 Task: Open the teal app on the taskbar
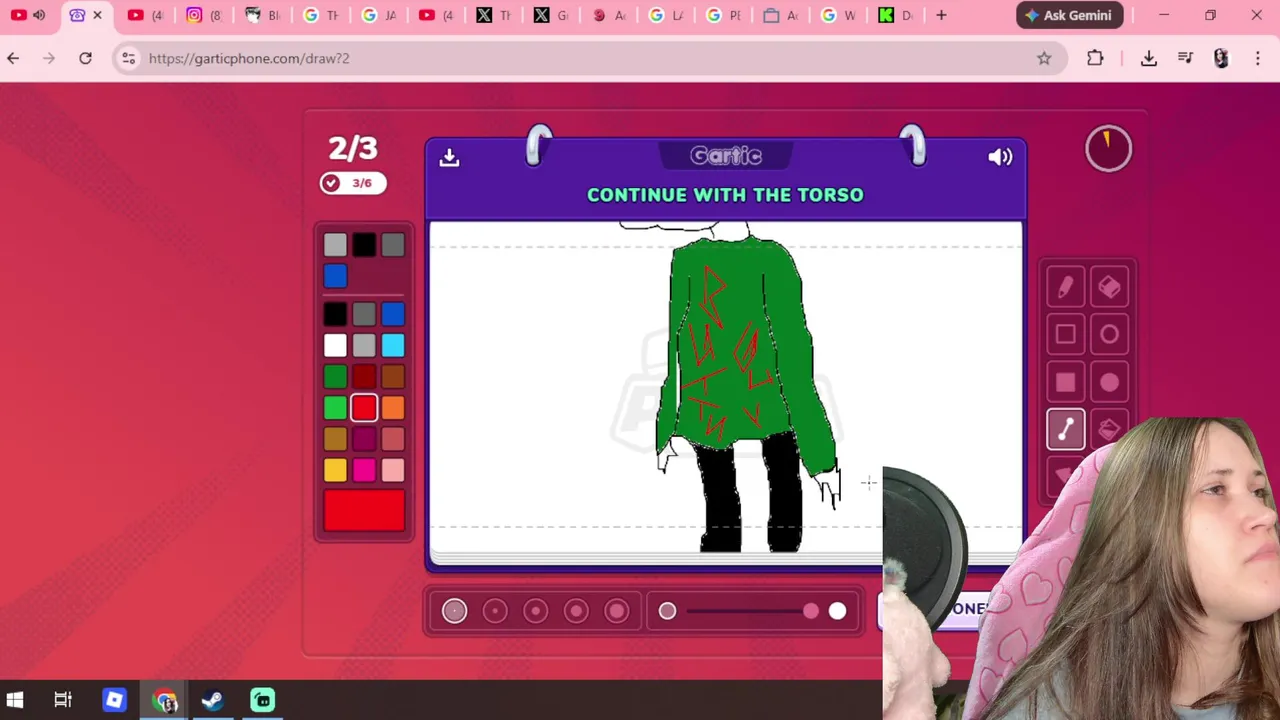[262, 700]
